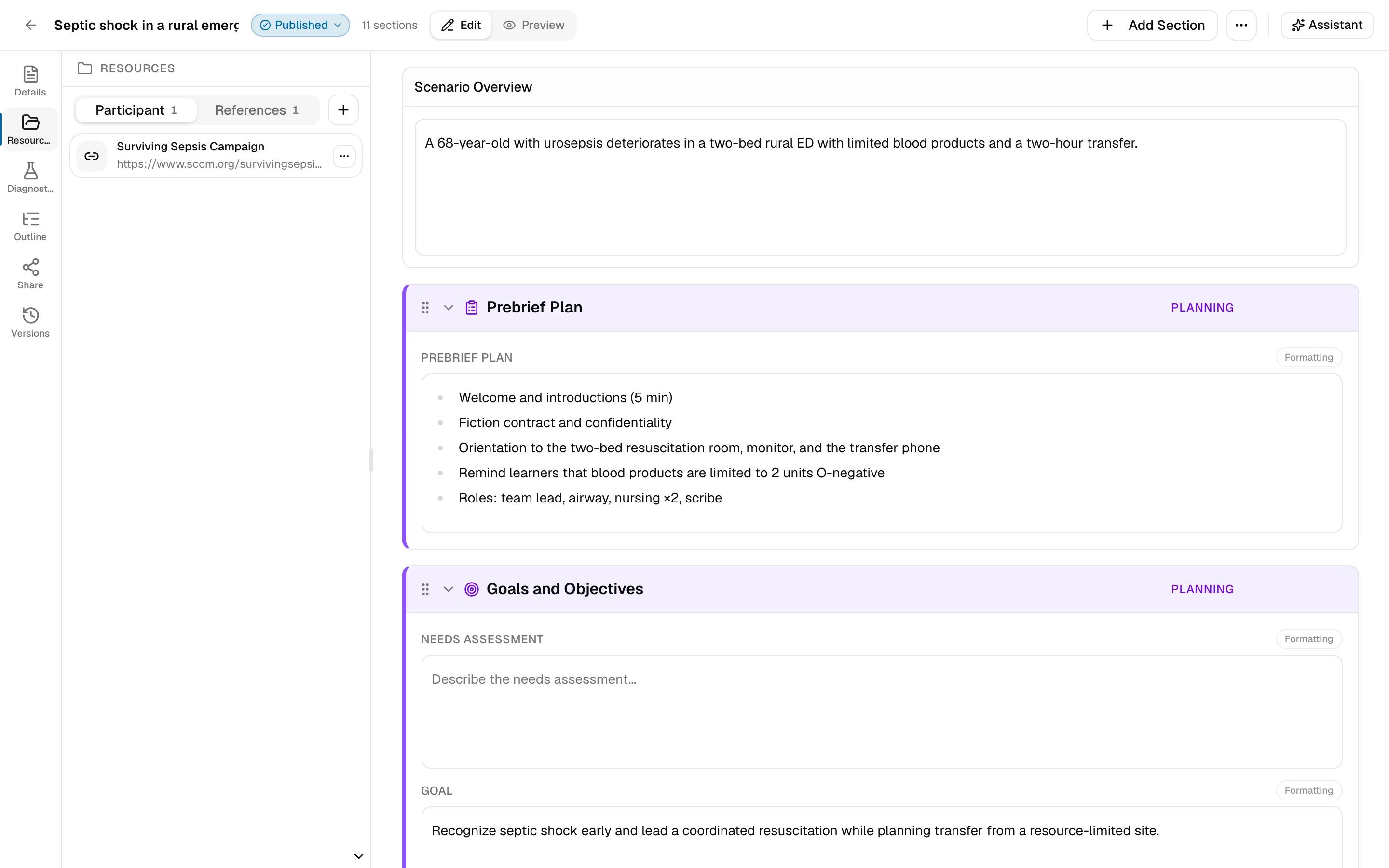Open the Outline sidebar panel
1389x868 pixels.
(x=30, y=226)
